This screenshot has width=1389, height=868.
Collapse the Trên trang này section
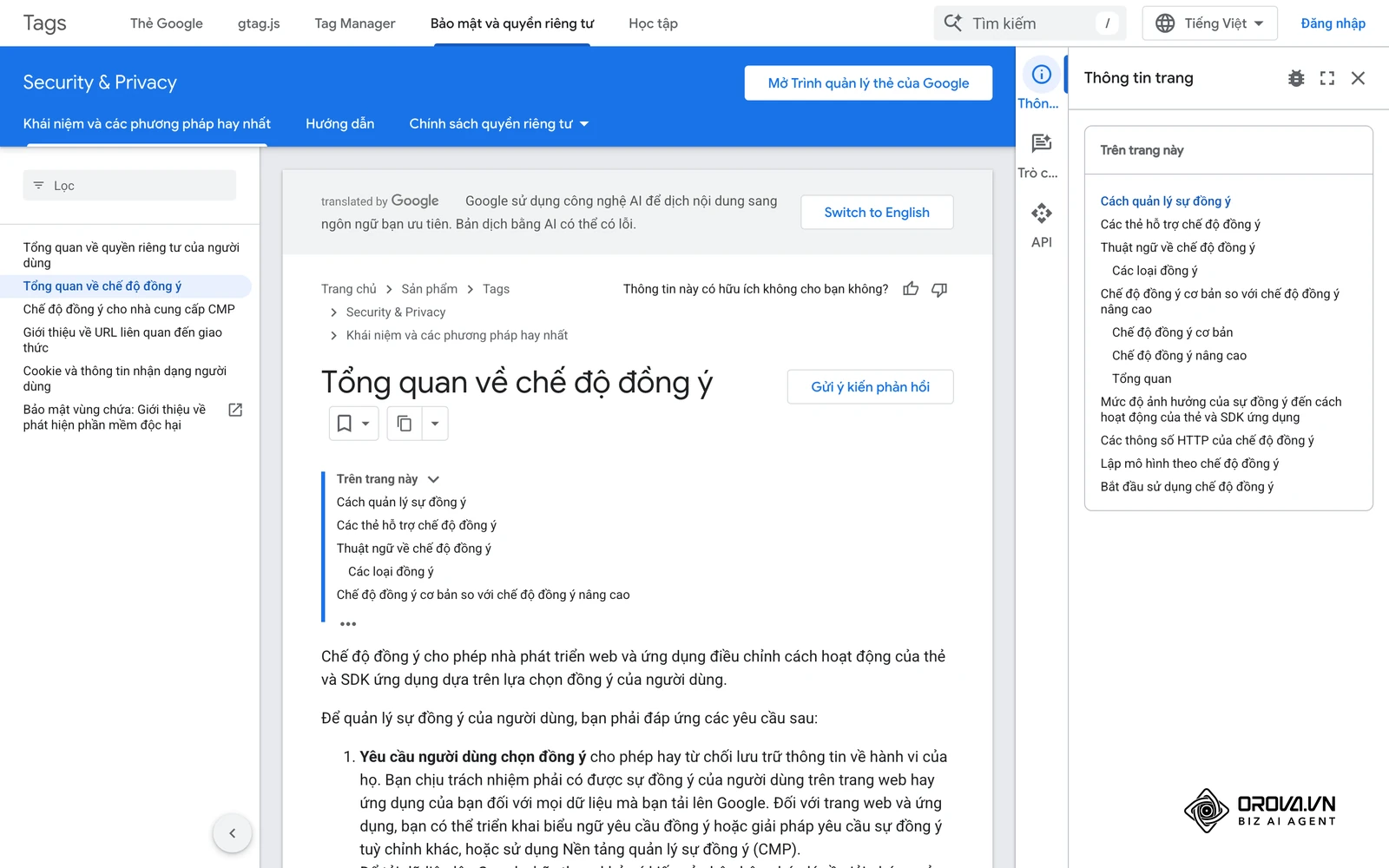click(433, 479)
